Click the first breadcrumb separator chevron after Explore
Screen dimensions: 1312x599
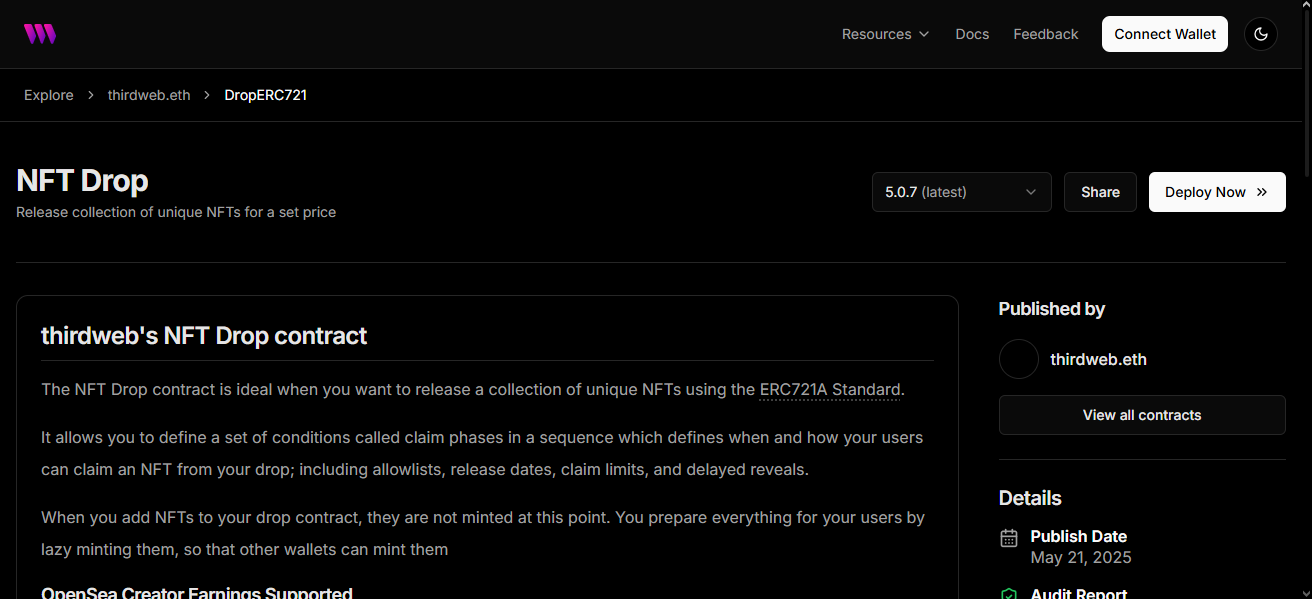coord(91,95)
